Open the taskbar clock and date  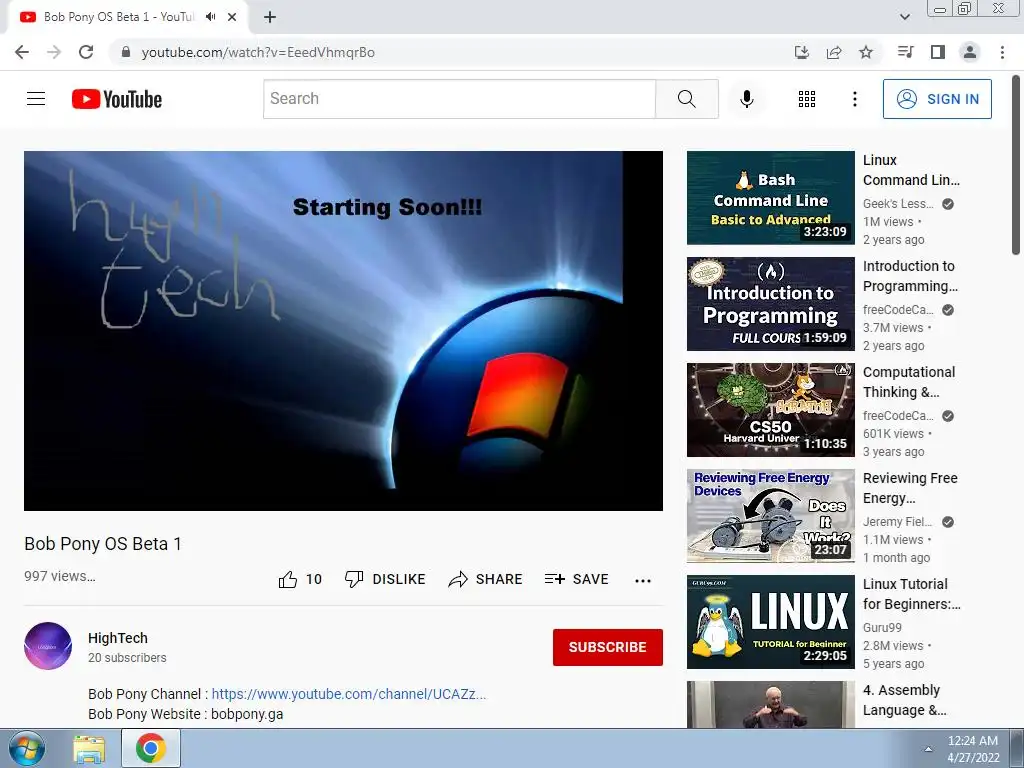tap(973, 749)
